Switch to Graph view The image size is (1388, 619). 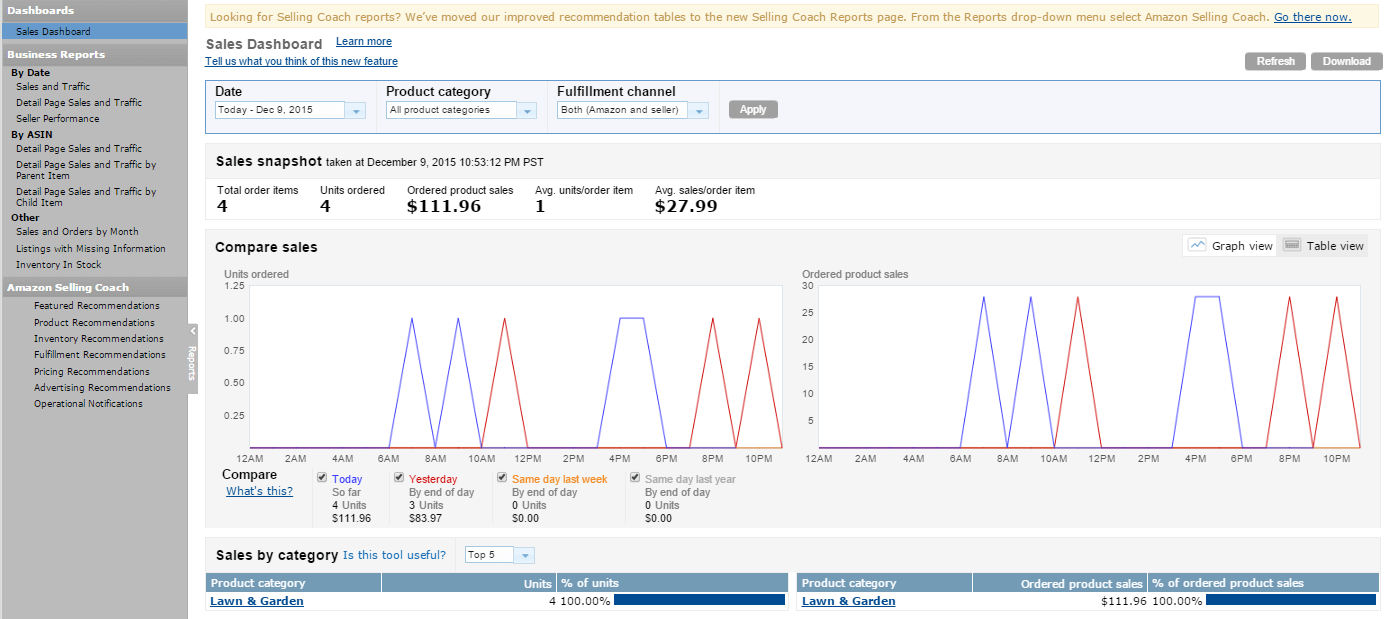coord(1230,245)
